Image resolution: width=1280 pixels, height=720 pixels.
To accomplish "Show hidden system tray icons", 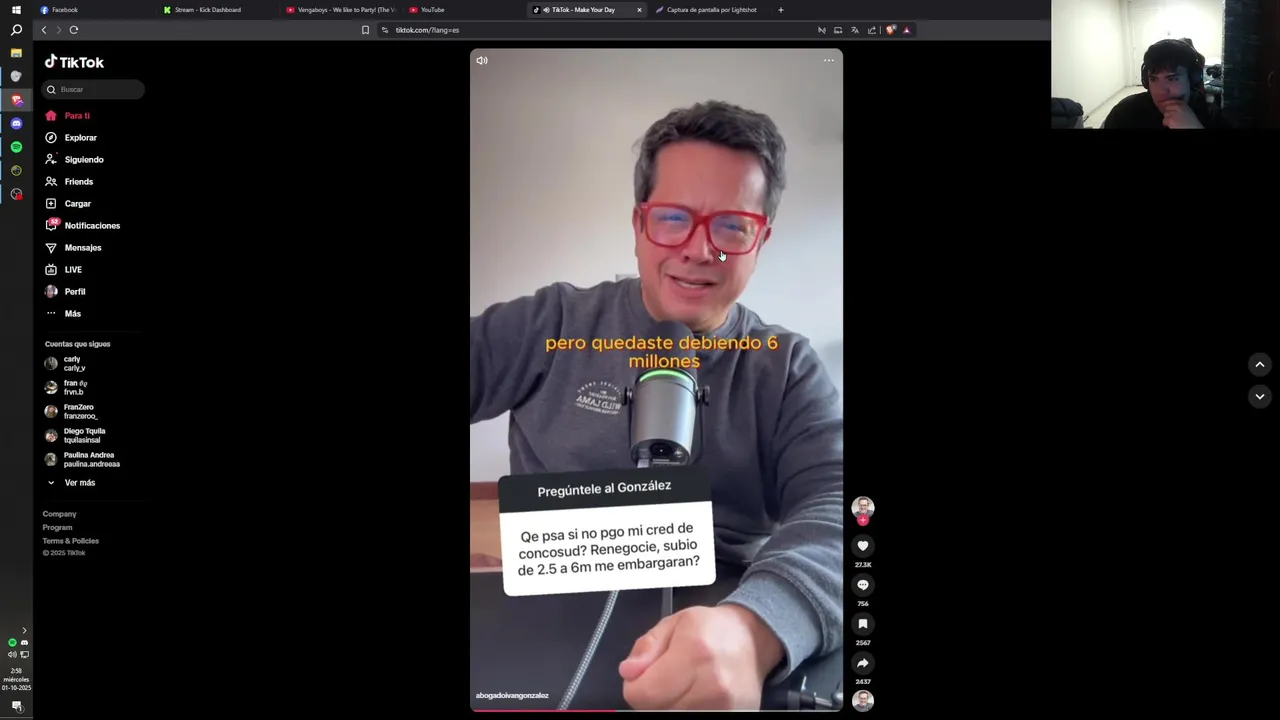I will [x=24, y=631].
